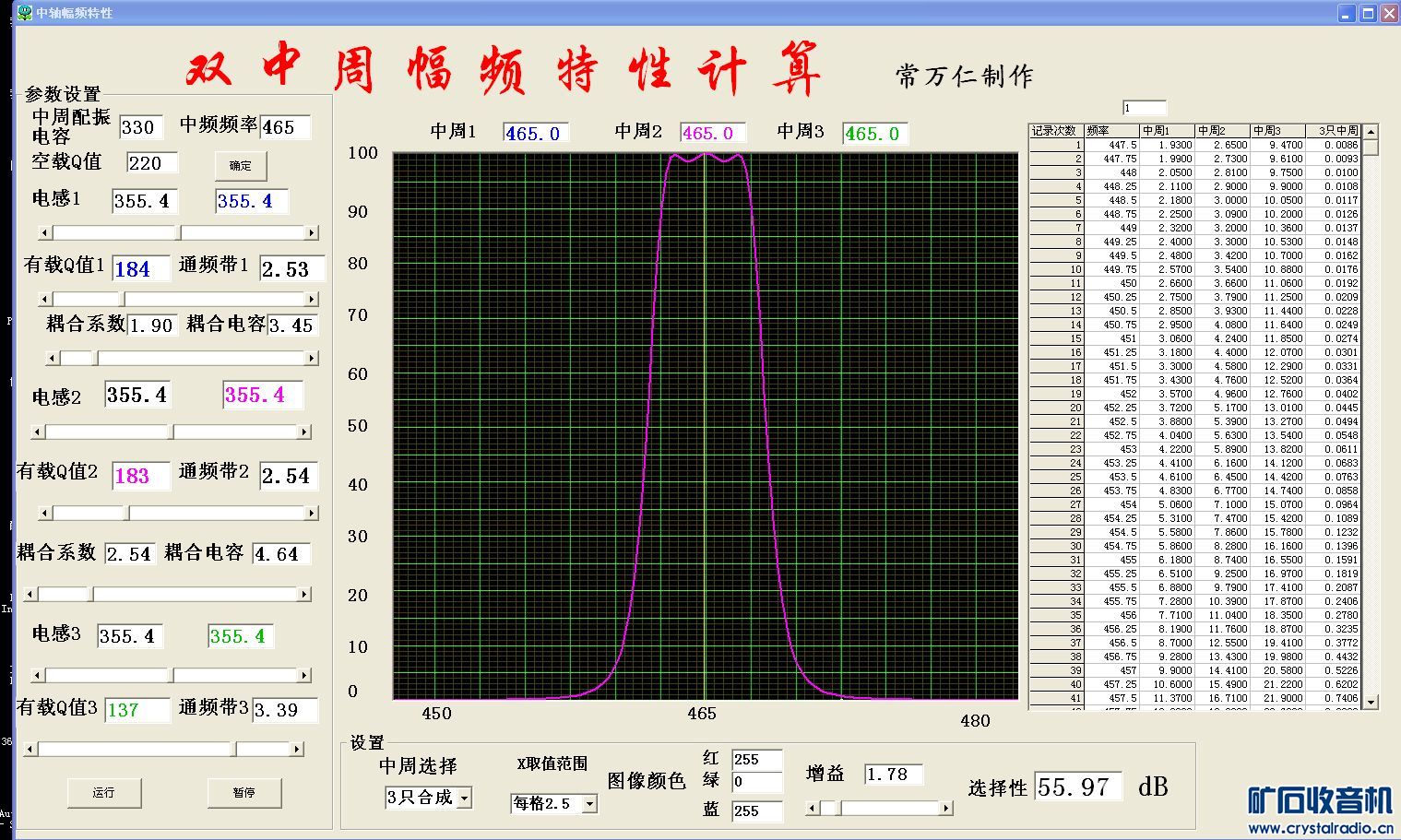
Task: Click the app icon in title bar
Action: coord(25,13)
